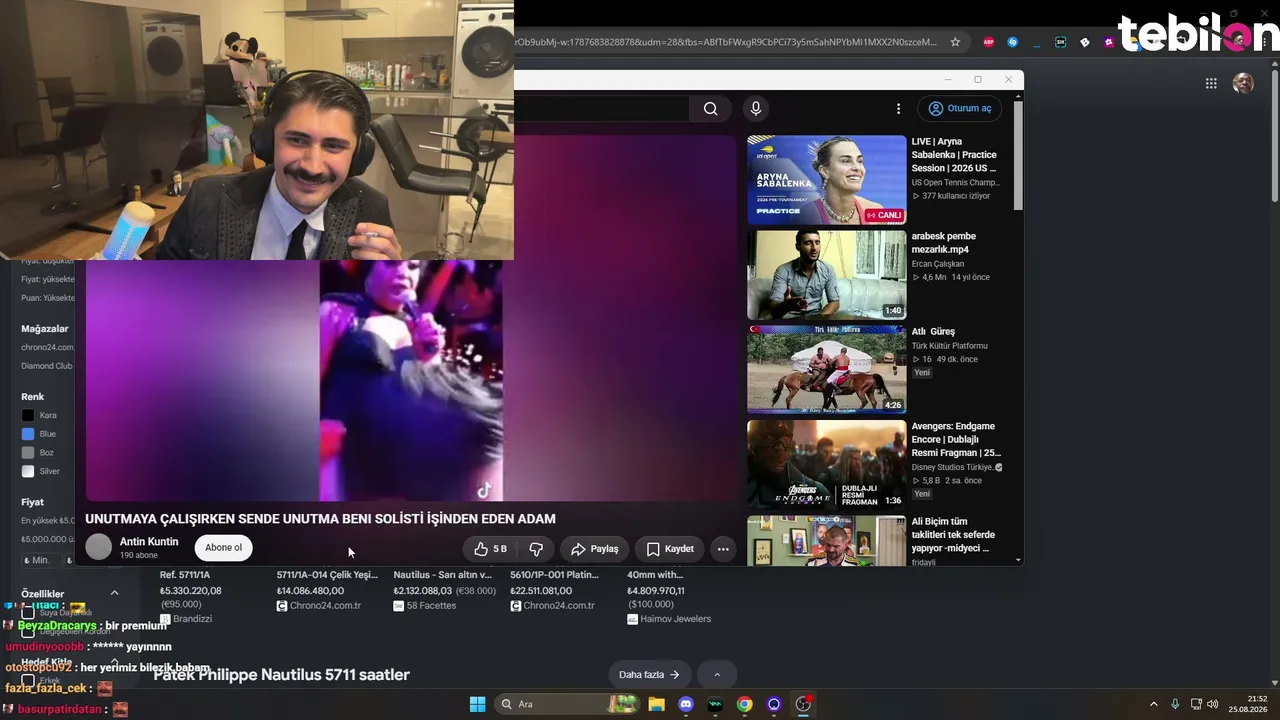The height and width of the screenshot is (720, 1280).
Task: Select the Blue color swatch filter
Action: pyautogui.click(x=28, y=434)
